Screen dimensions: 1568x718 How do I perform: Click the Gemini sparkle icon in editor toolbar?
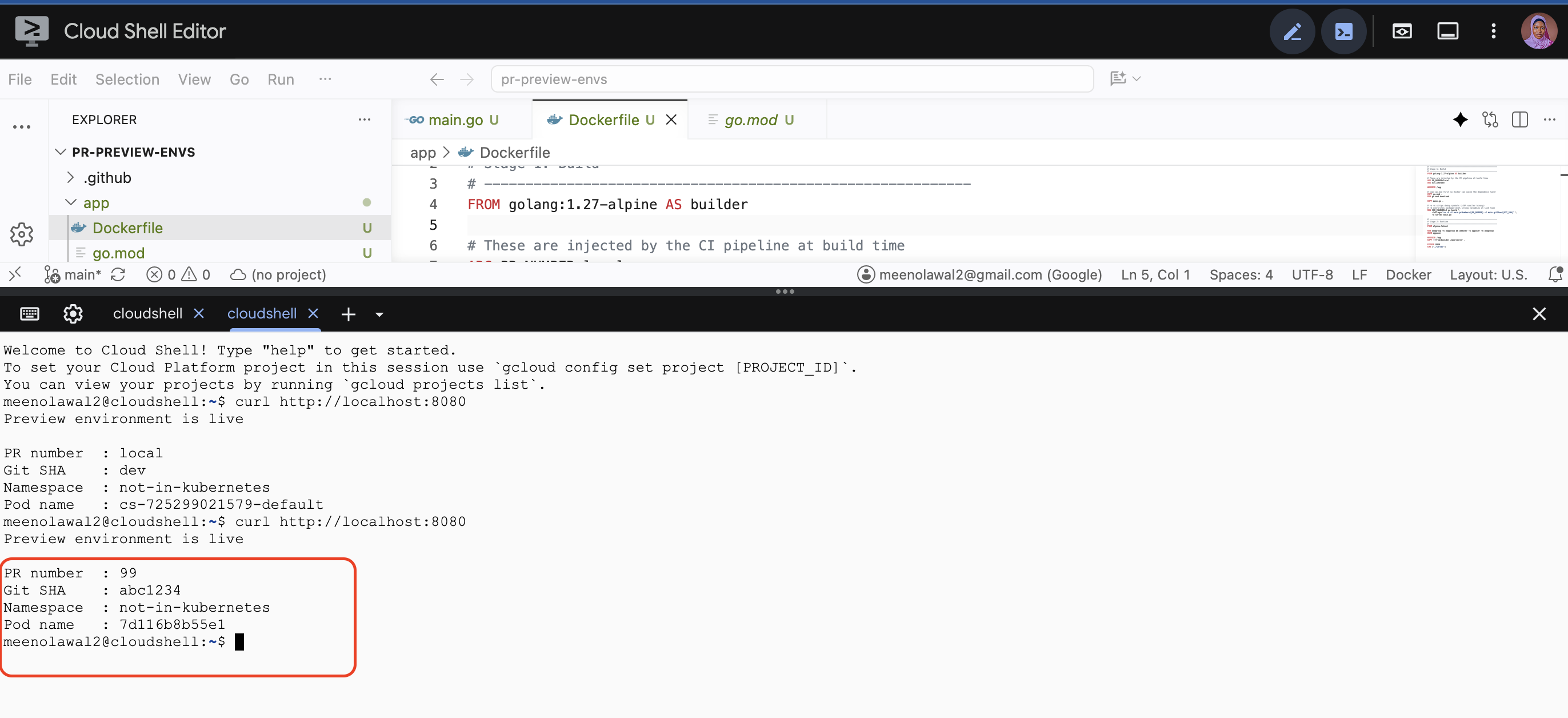coord(1459,119)
